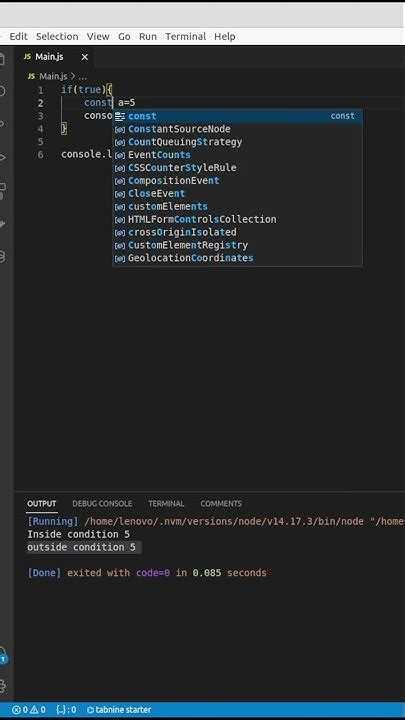This screenshot has height=720, width=405.
Task: Pick ConstantSourceNode from suggestions
Action: pos(237,129)
